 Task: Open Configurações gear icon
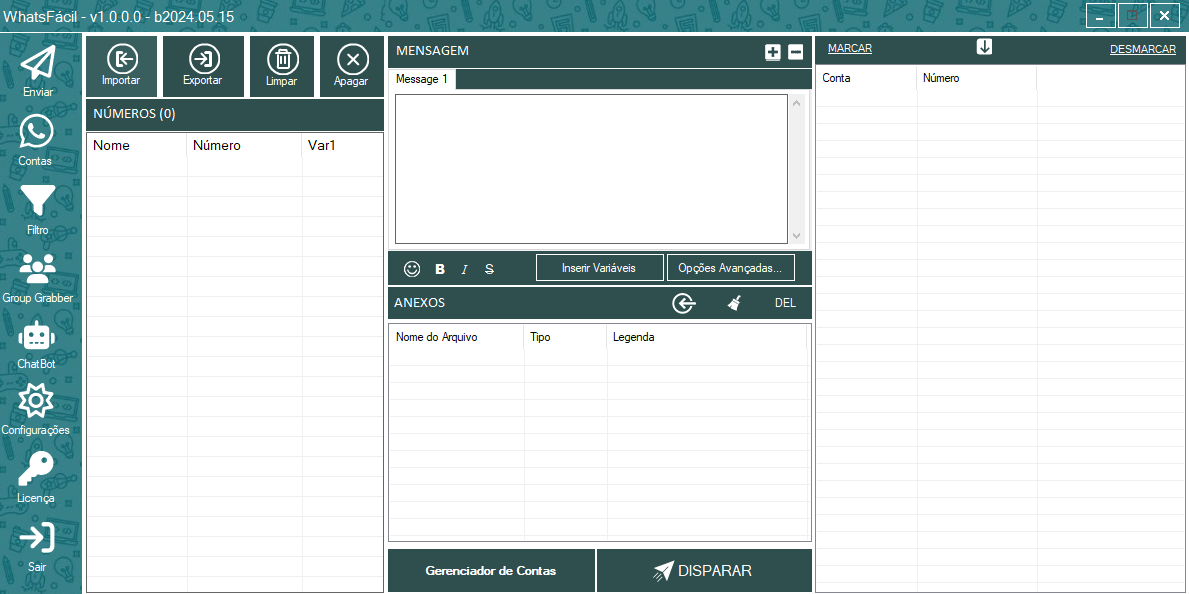pos(36,409)
